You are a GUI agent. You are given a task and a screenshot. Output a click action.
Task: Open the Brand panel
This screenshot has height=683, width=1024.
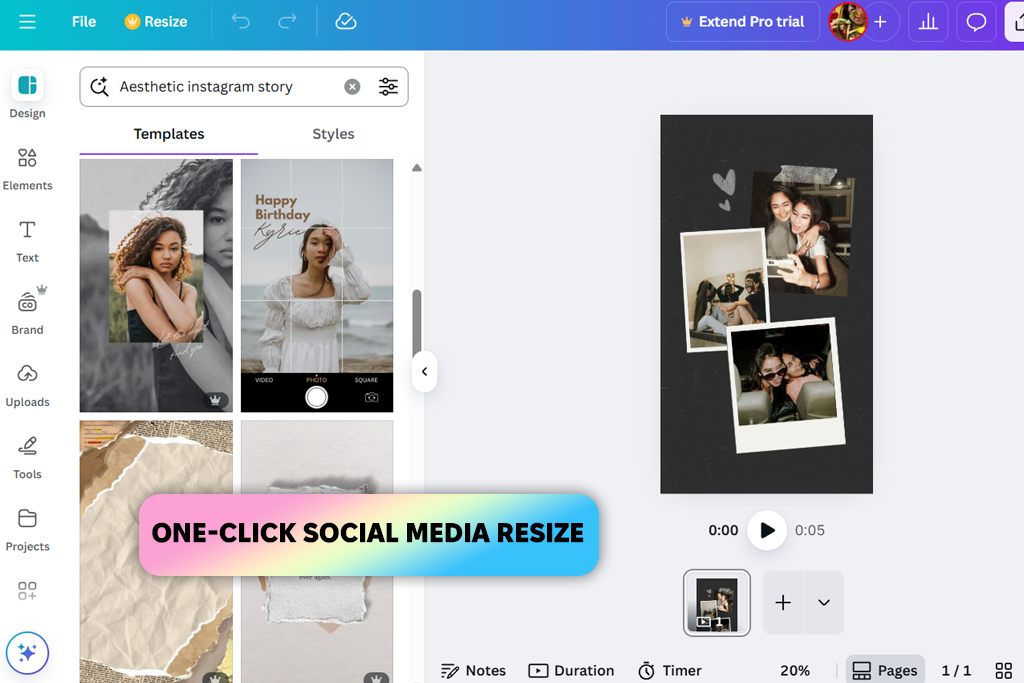point(27,311)
